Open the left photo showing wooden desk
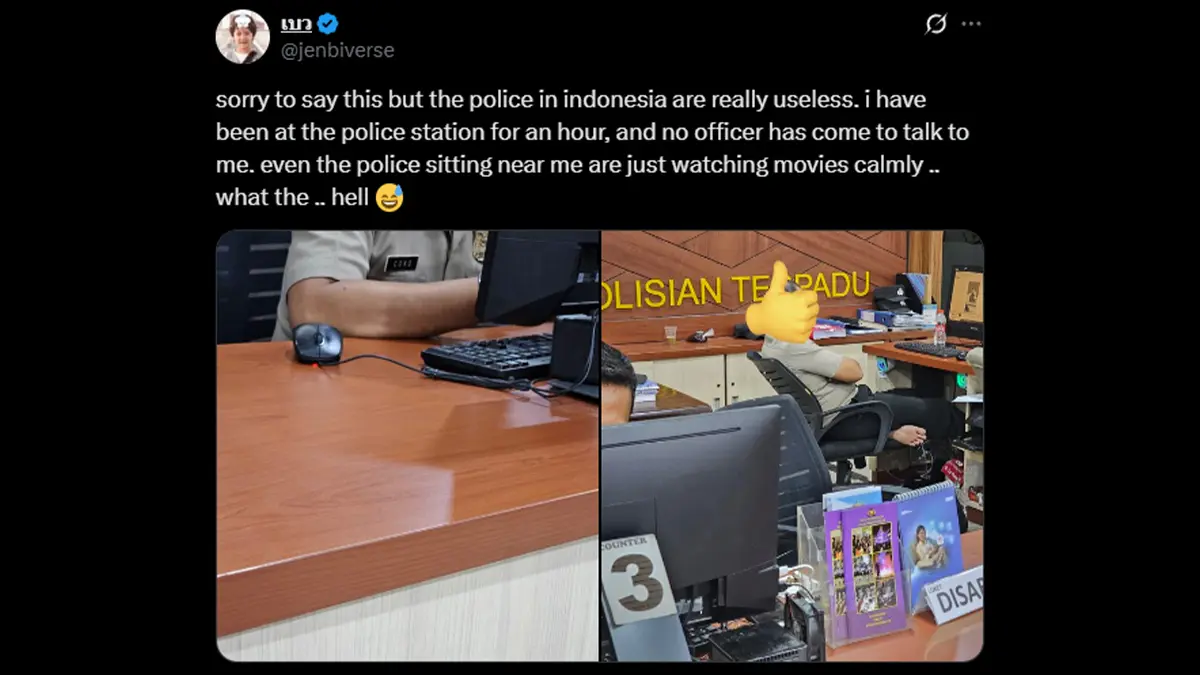This screenshot has height=675, width=1200. [x=408, y=446]
